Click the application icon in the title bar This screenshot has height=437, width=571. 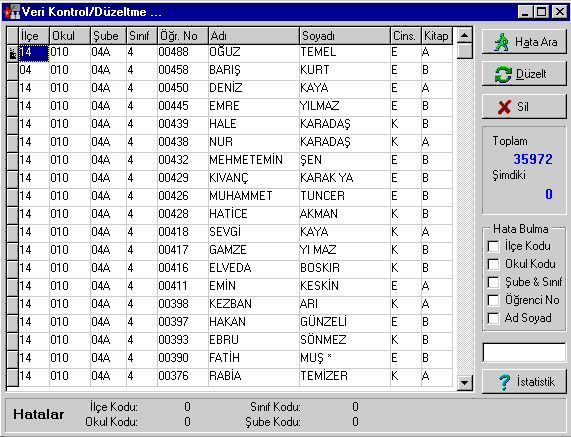[x=12, y=12]
